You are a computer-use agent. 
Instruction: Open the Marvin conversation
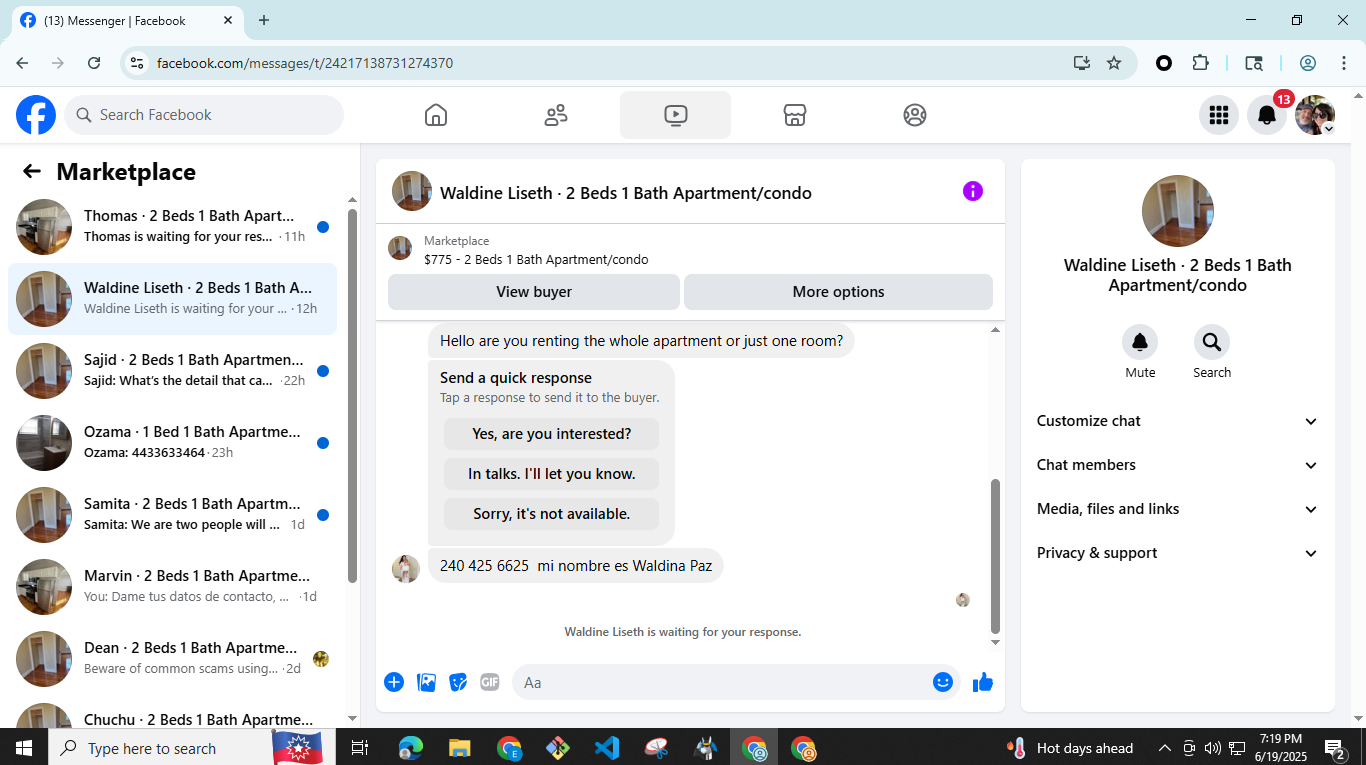172,587
